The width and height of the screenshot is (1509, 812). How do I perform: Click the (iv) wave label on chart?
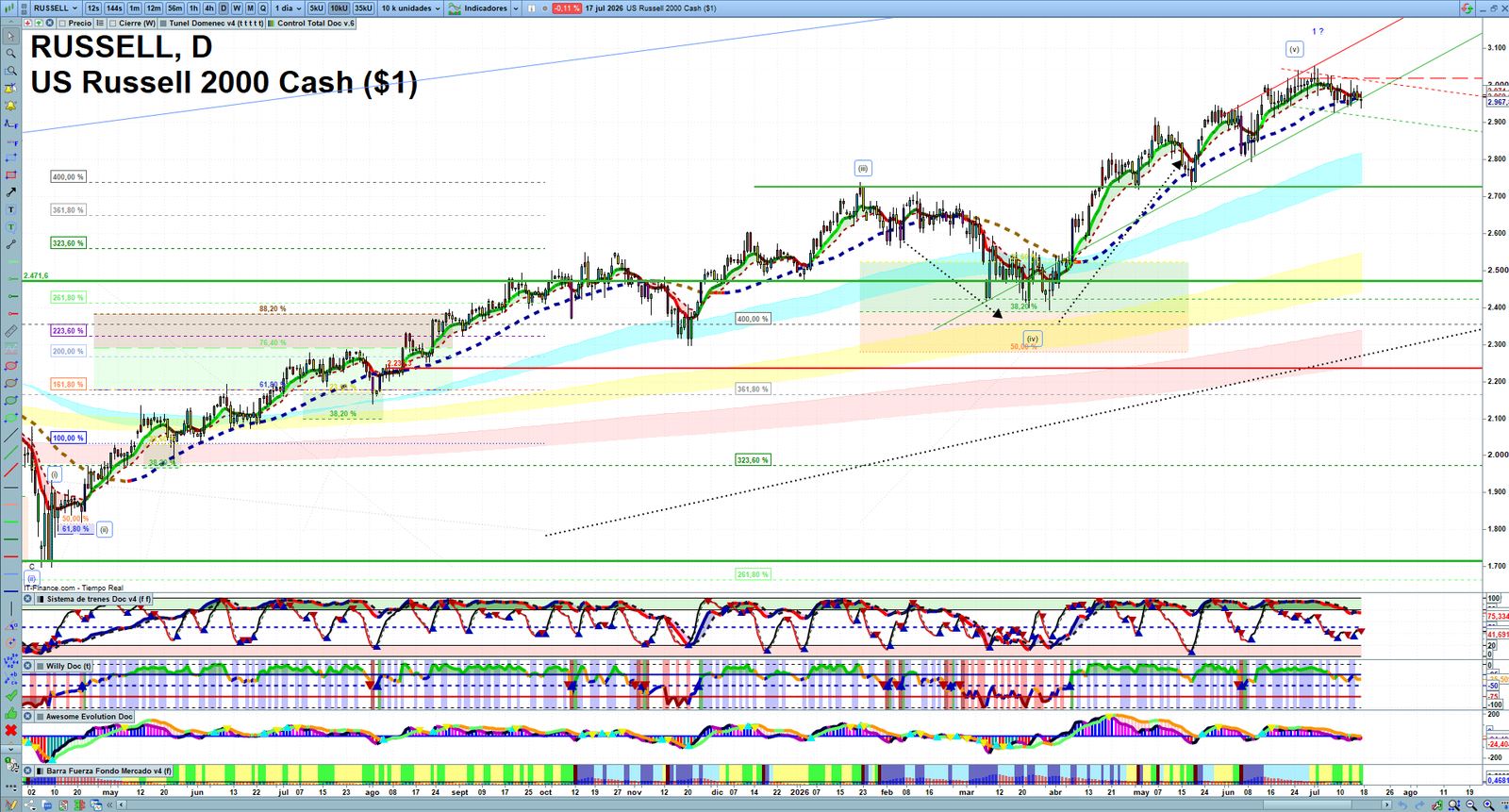(1033, 339)
